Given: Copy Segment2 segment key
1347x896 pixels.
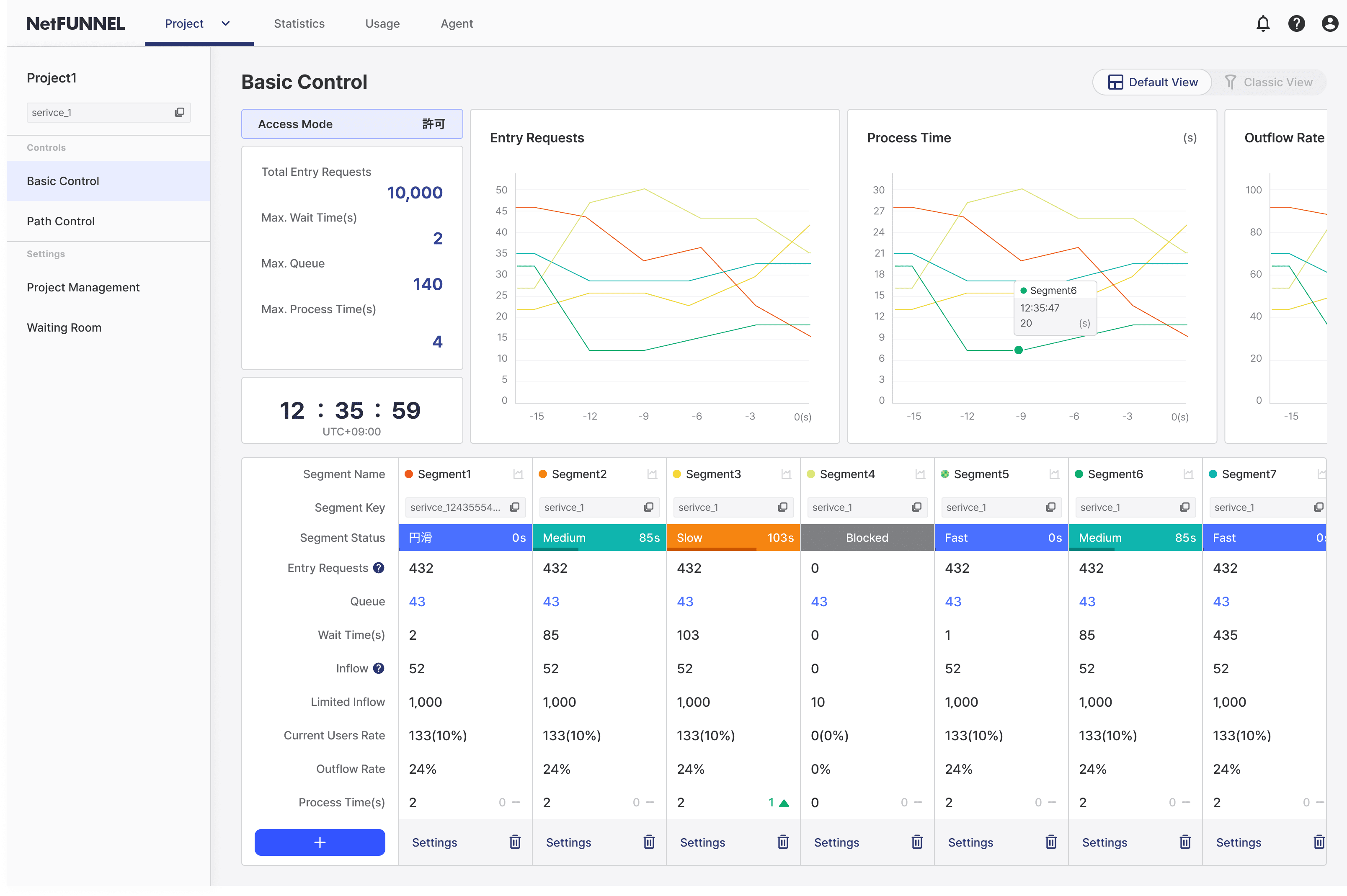Looking at the screenshot, I should point(649,507).
